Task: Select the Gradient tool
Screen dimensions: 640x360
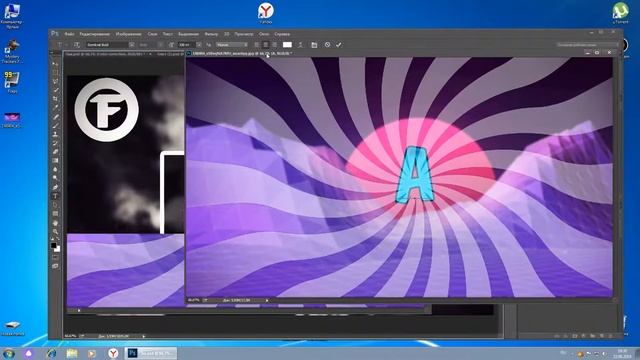Action: click(55, 160)
